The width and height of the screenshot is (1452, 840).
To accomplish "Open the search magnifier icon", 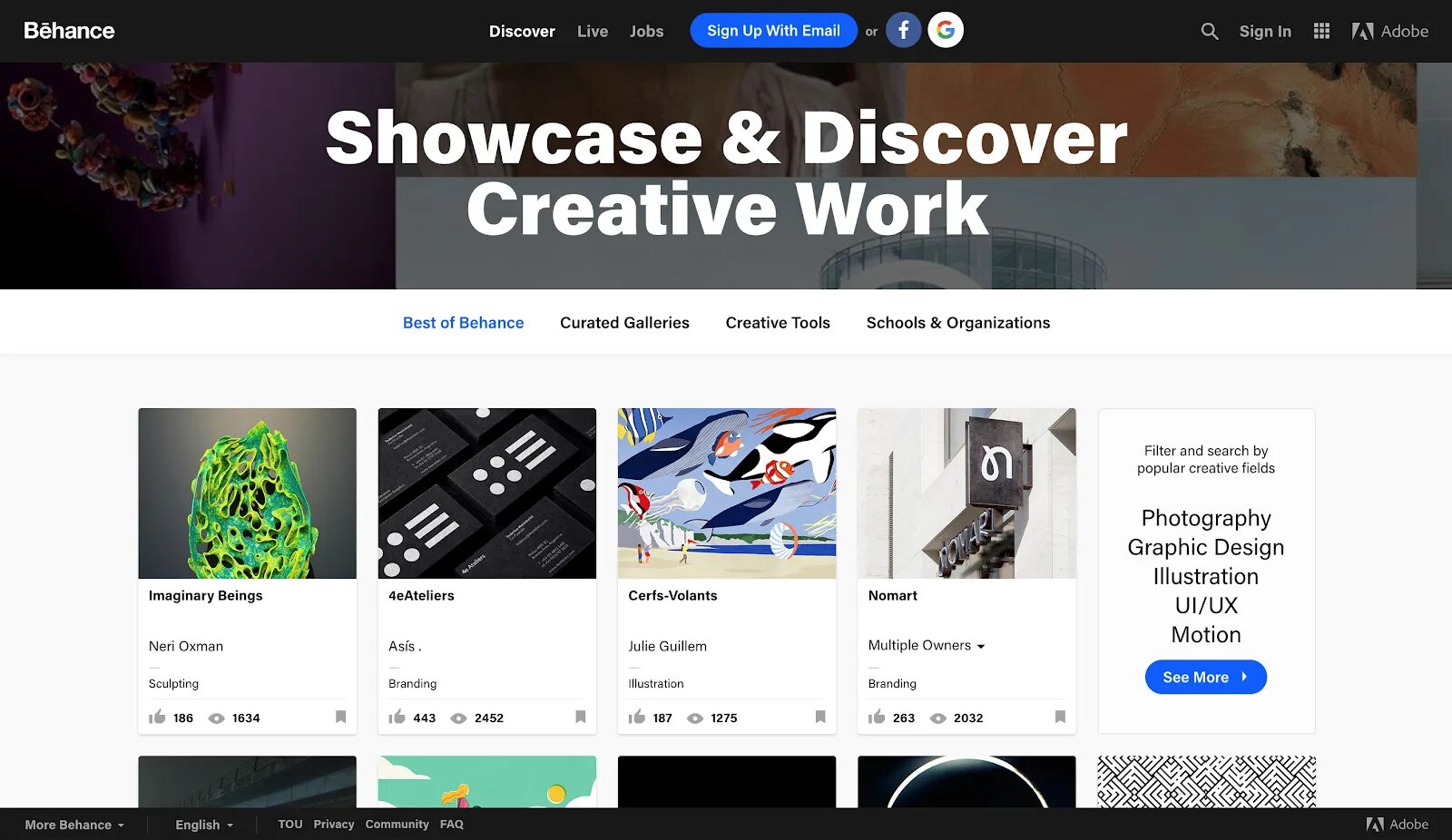I will pos(1209,32).
